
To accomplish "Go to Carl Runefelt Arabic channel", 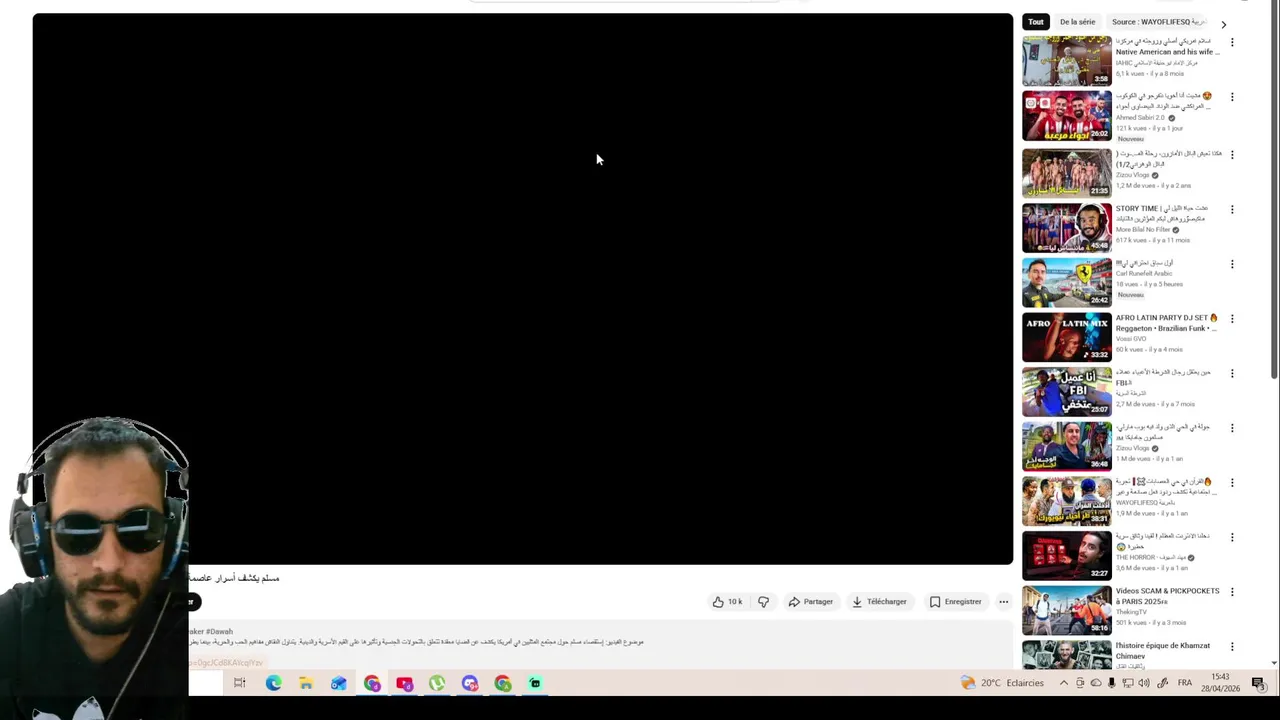I will 1142,273.
